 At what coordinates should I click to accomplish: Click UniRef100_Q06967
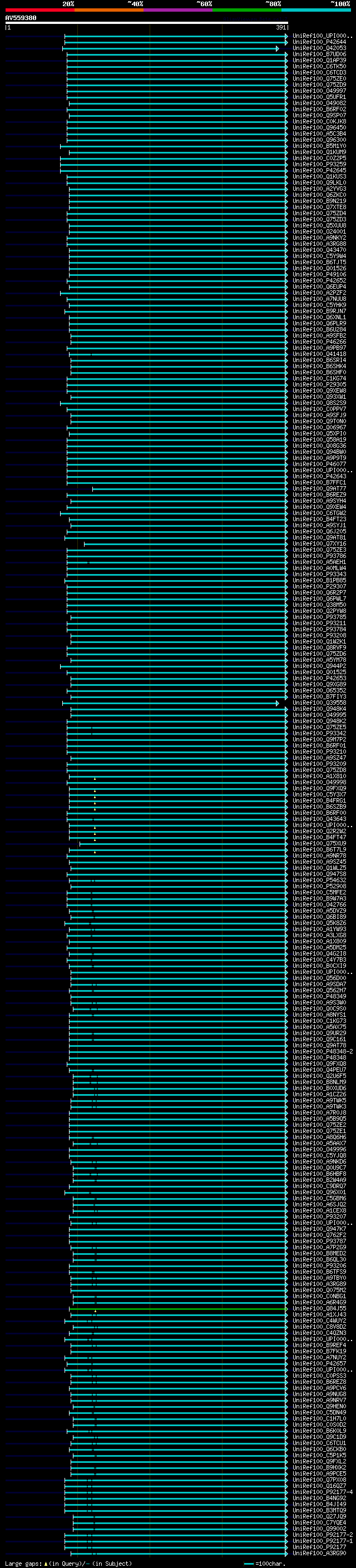[319, 427]
